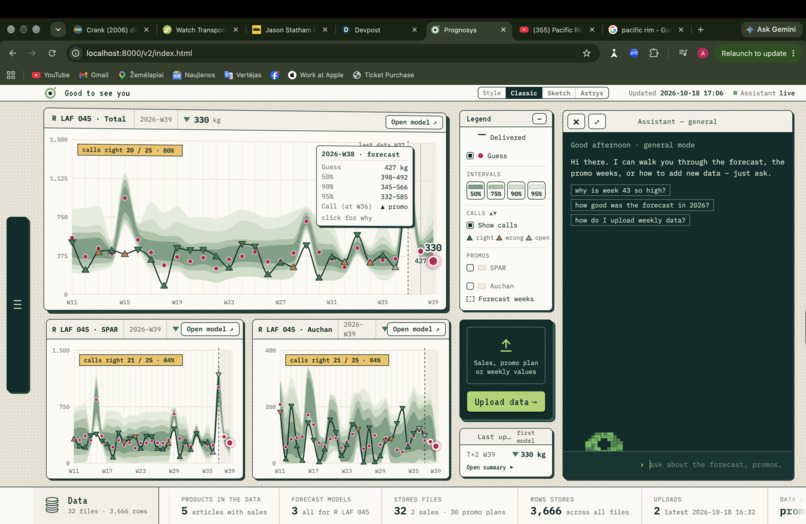Switch to the Crank (2006) tab

pyautogui.click(x=112, y=30)
